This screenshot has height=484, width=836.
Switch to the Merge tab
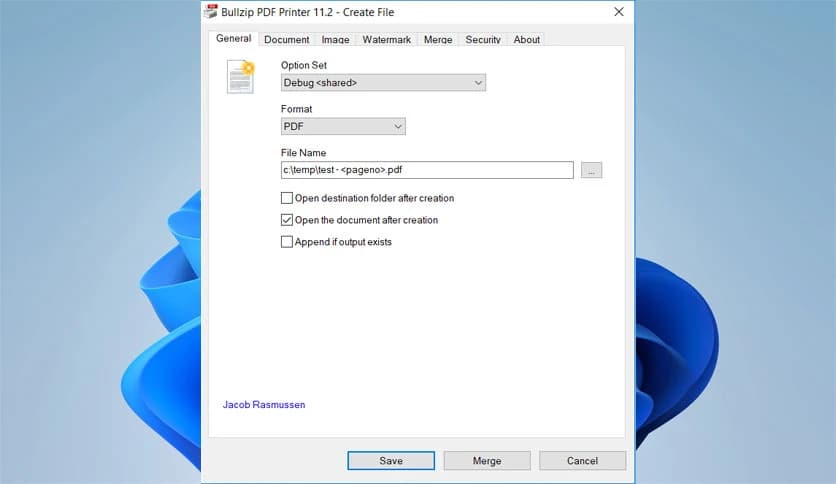(438, 39)
